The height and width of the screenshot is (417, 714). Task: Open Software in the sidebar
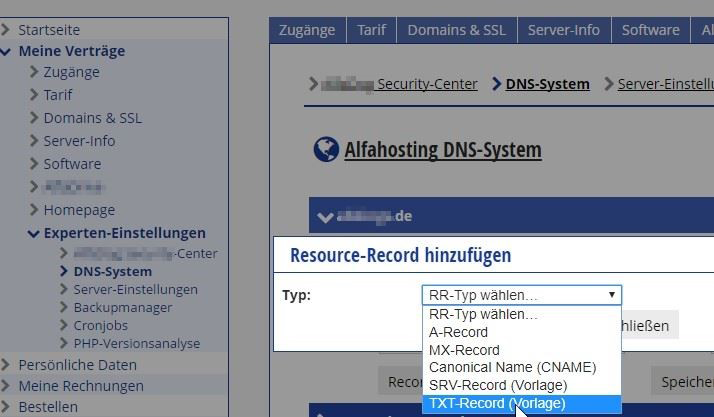pos(72,163)
